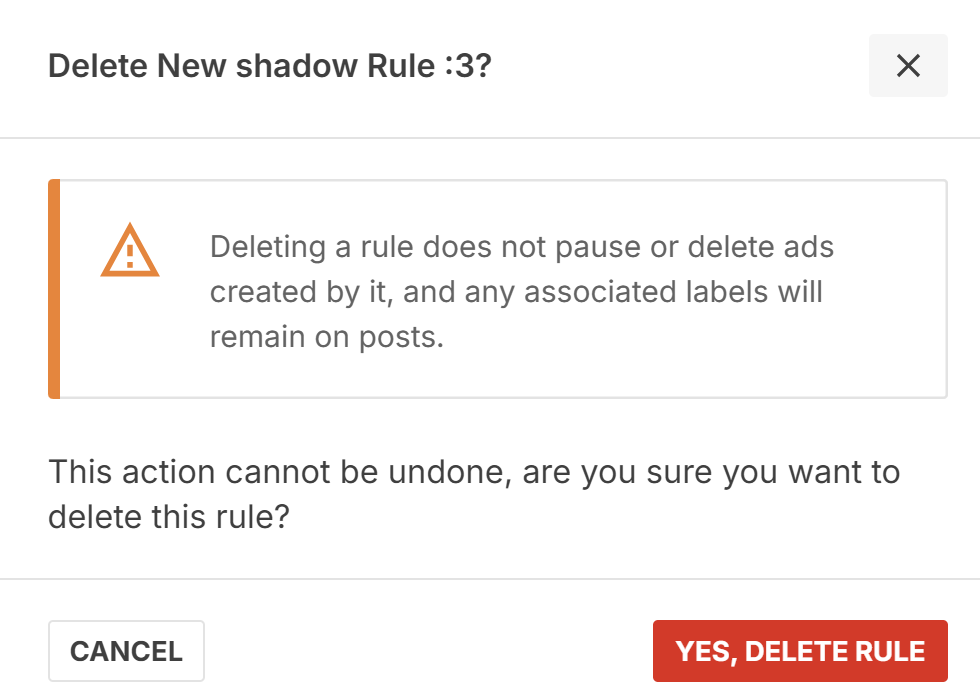Click 'shadow Rule' in the dialog heading

(x=335, y=66)
